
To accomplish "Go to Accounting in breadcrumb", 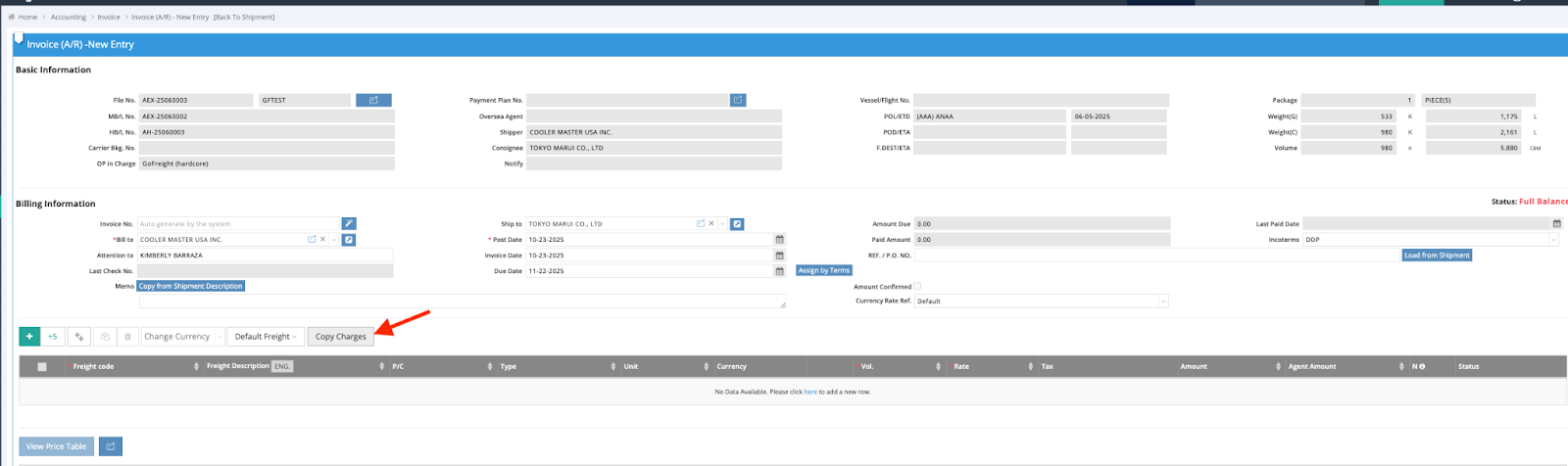I will click(69, 17).
